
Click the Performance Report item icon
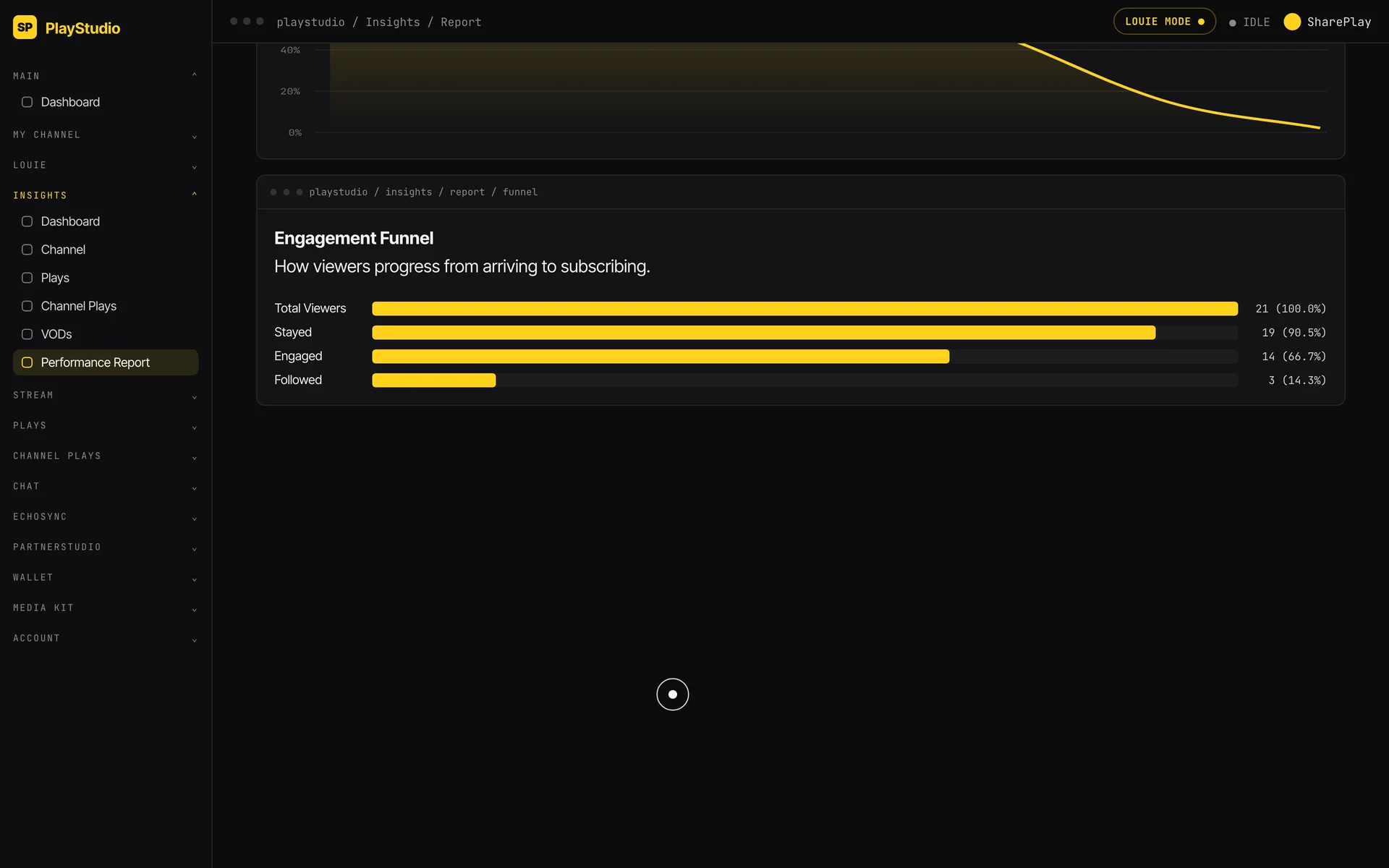tap(27, 362)
